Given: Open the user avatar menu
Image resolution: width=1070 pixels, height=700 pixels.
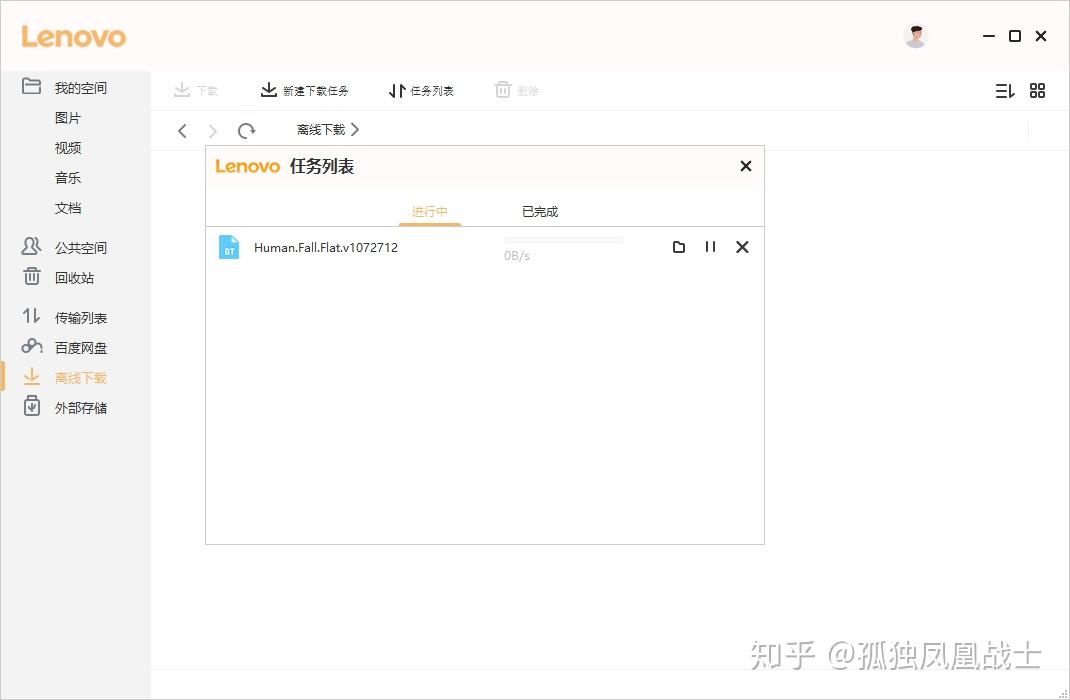Looking at the screenshot, I should click(x=915, y=36).
